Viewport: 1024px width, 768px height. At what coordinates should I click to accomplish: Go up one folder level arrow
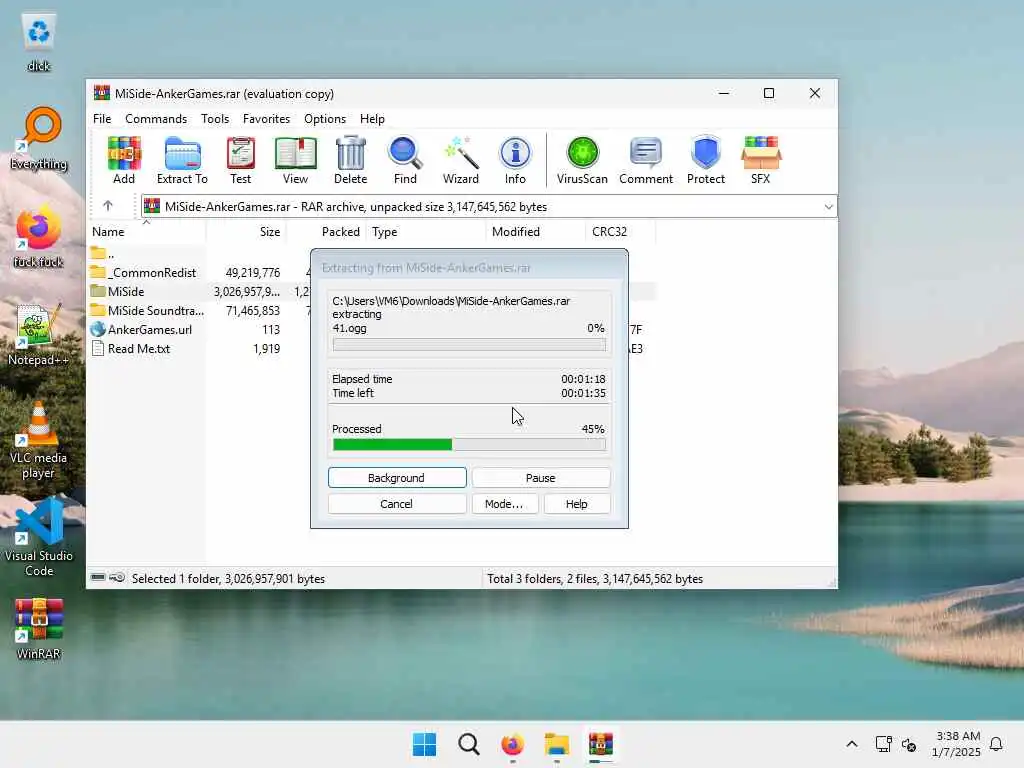point(108,206)
